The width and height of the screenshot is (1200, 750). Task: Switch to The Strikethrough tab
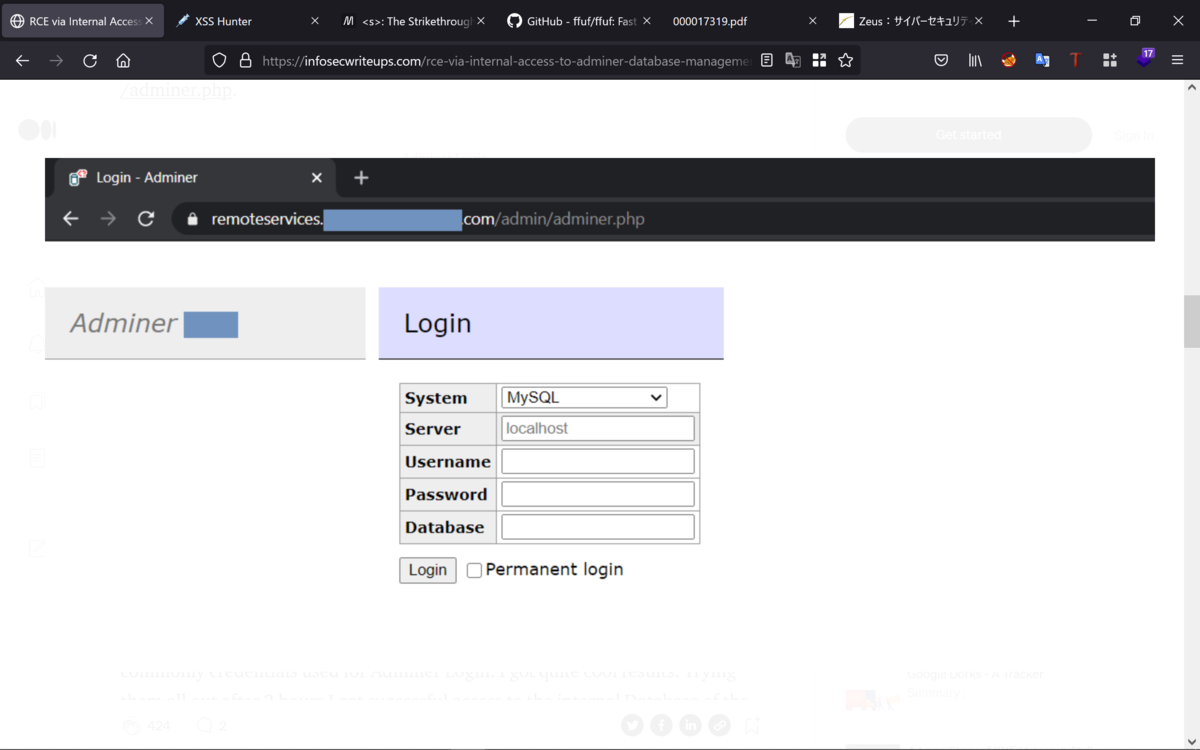[414, 21]
